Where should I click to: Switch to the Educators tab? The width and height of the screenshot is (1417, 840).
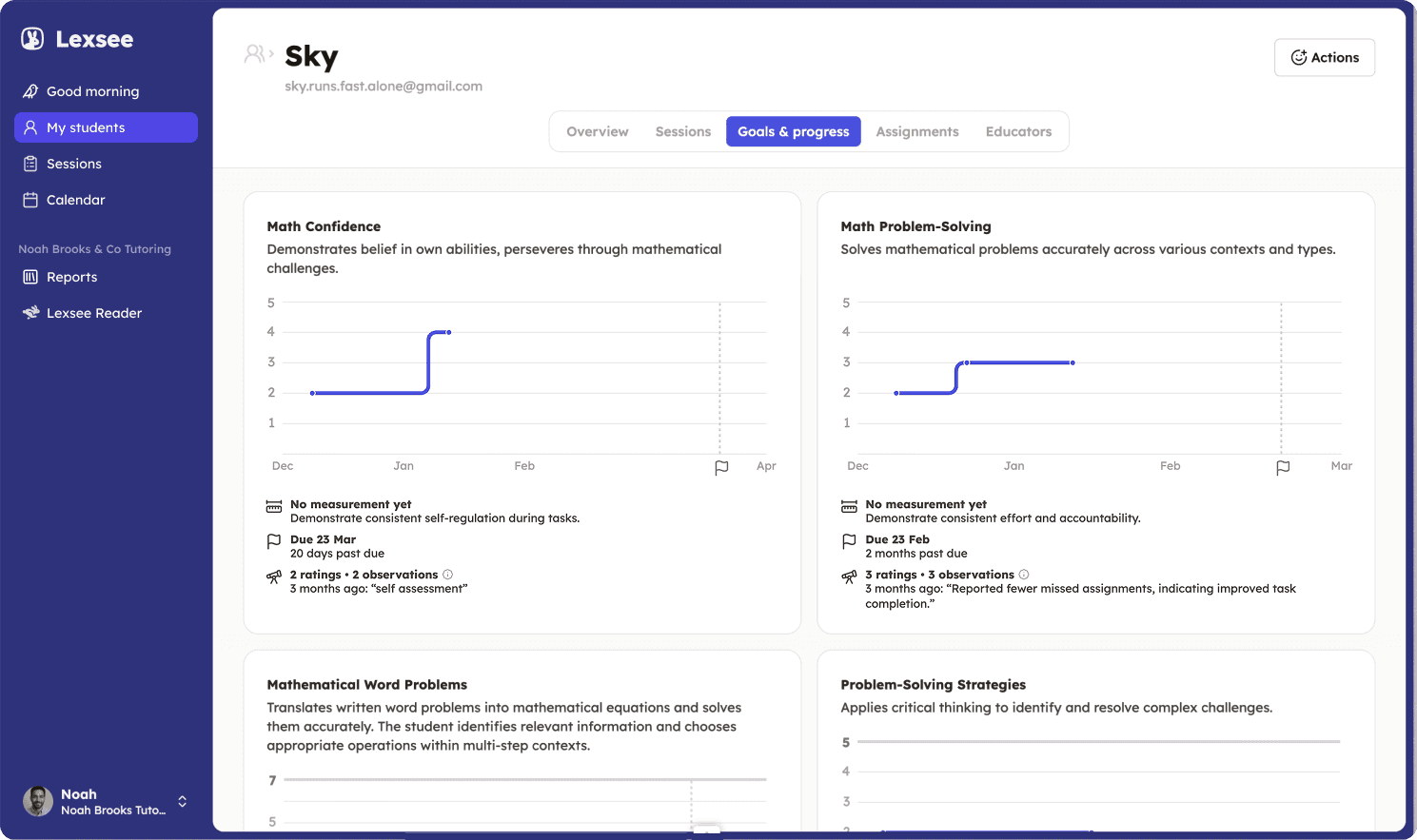click(x=1018, y=131)
